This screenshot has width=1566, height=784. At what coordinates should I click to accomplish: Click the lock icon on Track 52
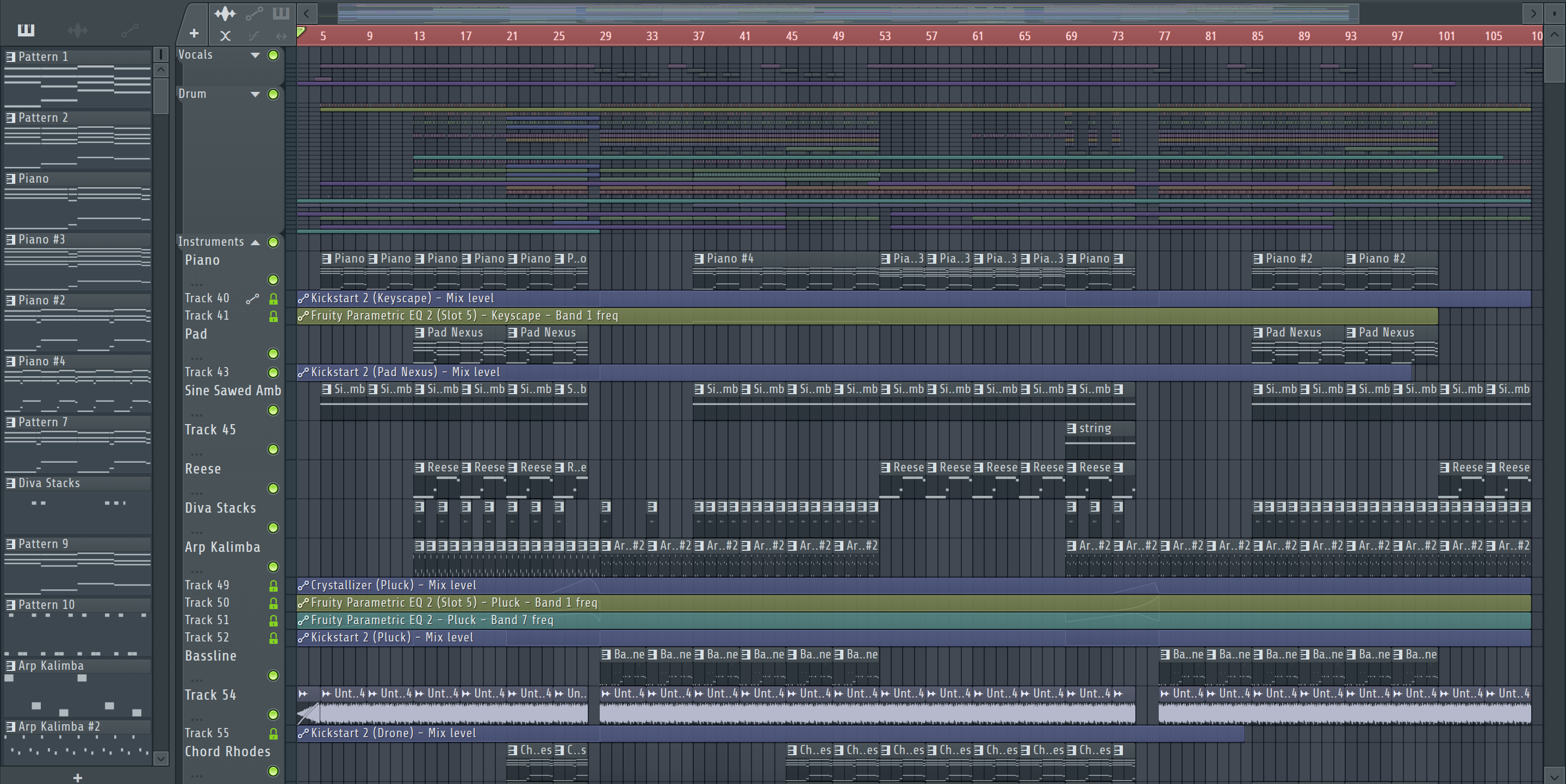click(274, 638)
